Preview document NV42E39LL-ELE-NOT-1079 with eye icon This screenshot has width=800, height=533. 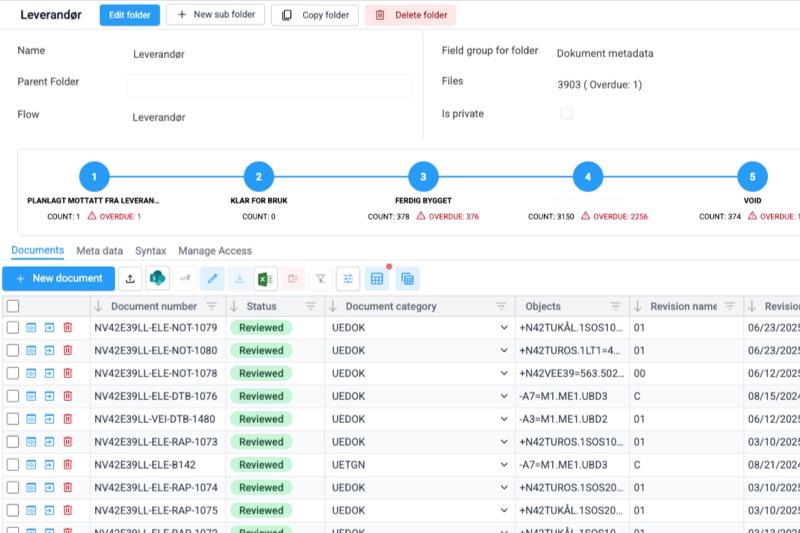point(31,327)
